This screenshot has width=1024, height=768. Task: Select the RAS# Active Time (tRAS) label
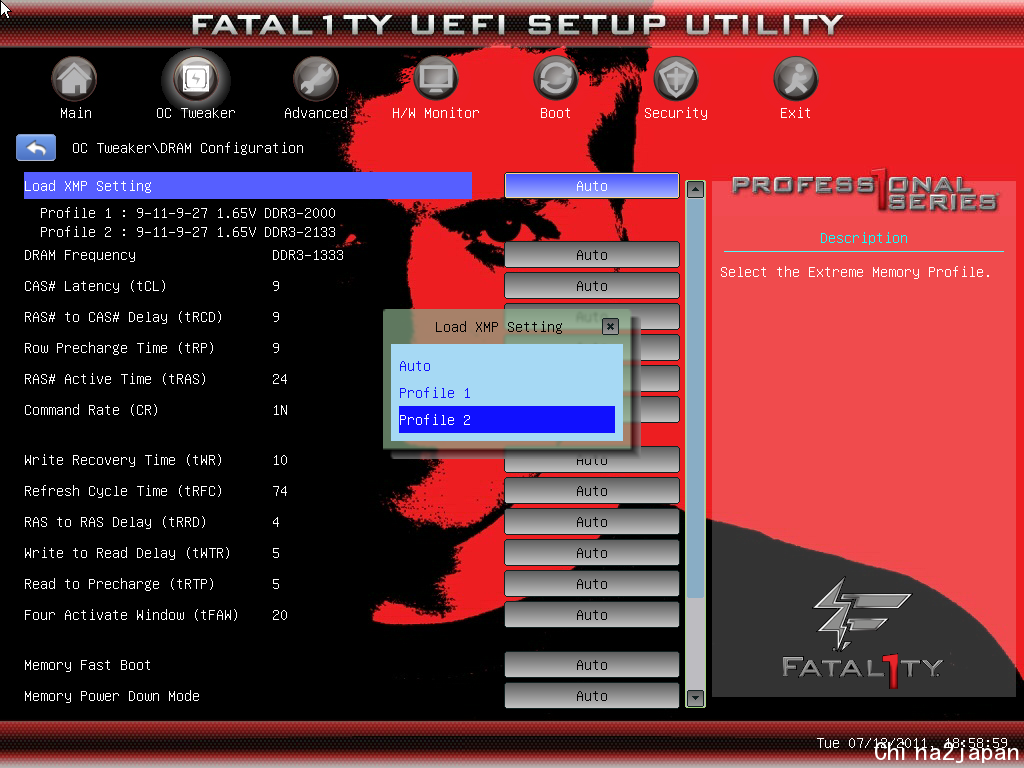point(116,379)
